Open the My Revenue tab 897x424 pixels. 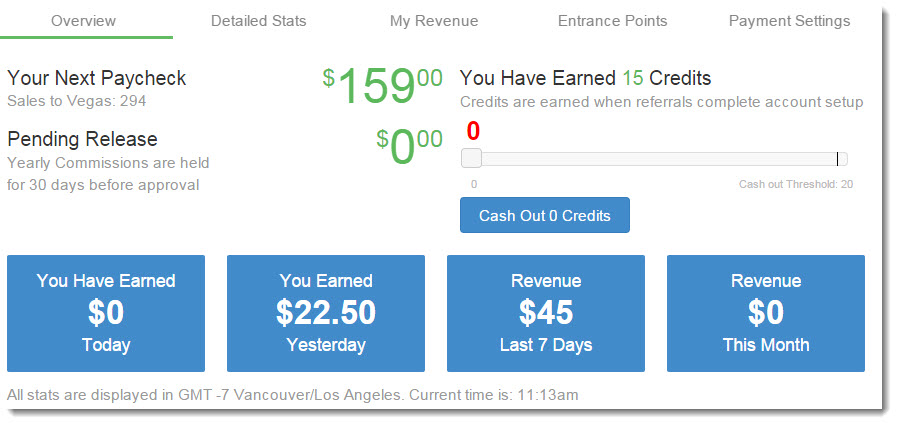pos(434,21)
